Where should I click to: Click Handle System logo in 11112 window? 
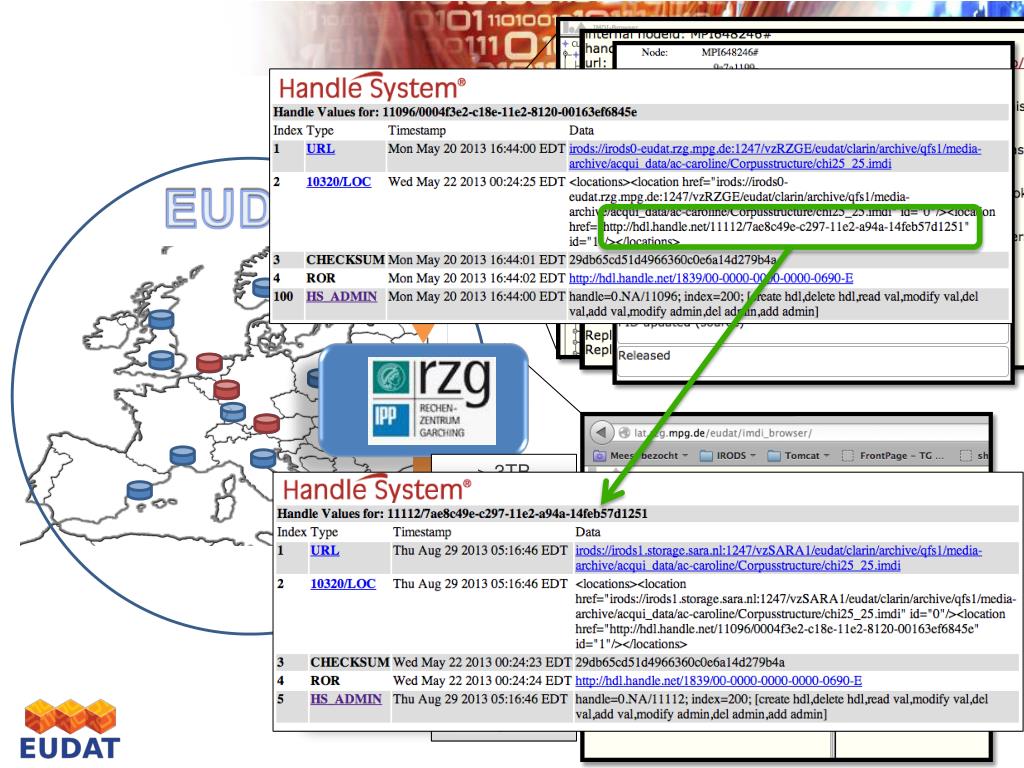(x=377, y=488)
